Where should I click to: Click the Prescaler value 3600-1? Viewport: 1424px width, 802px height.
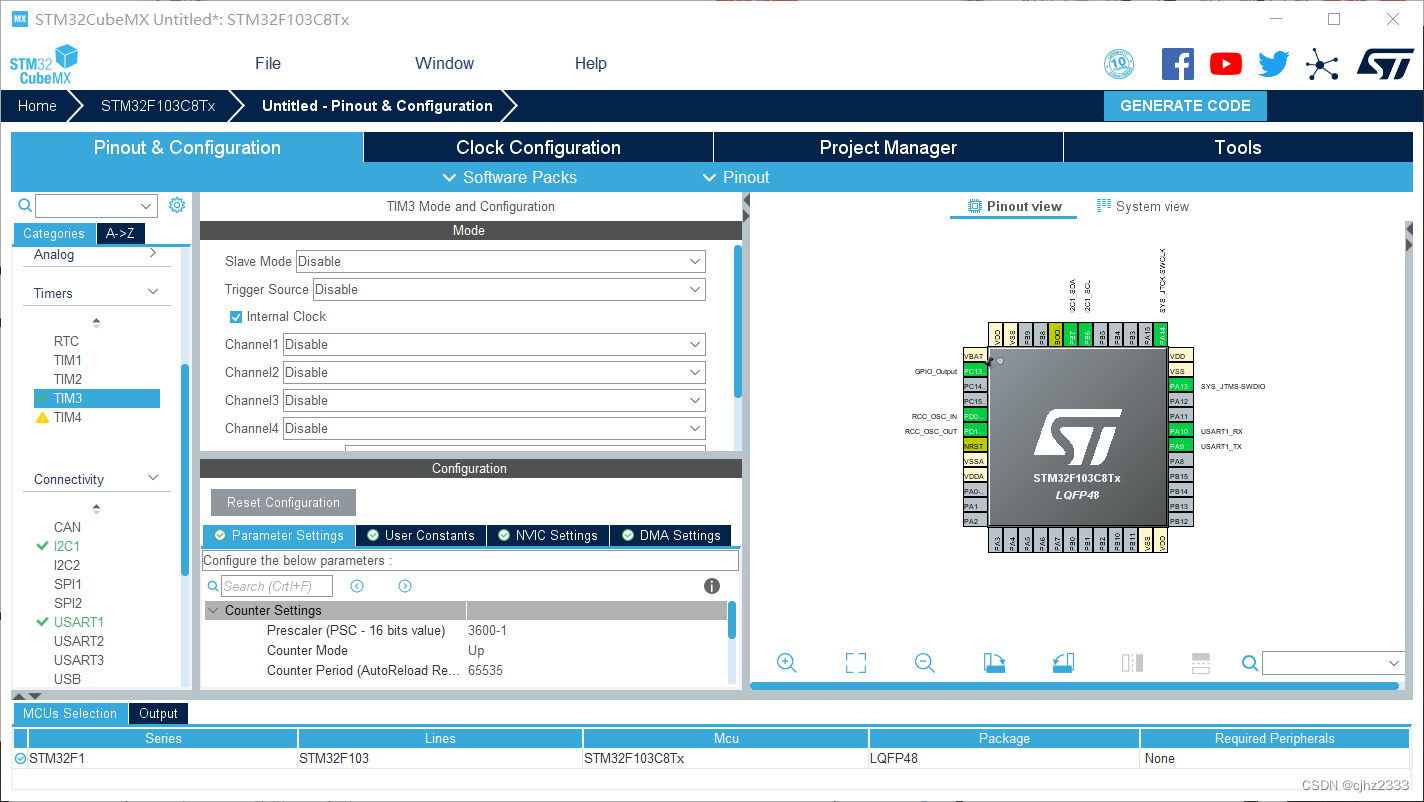click(487, 630)
